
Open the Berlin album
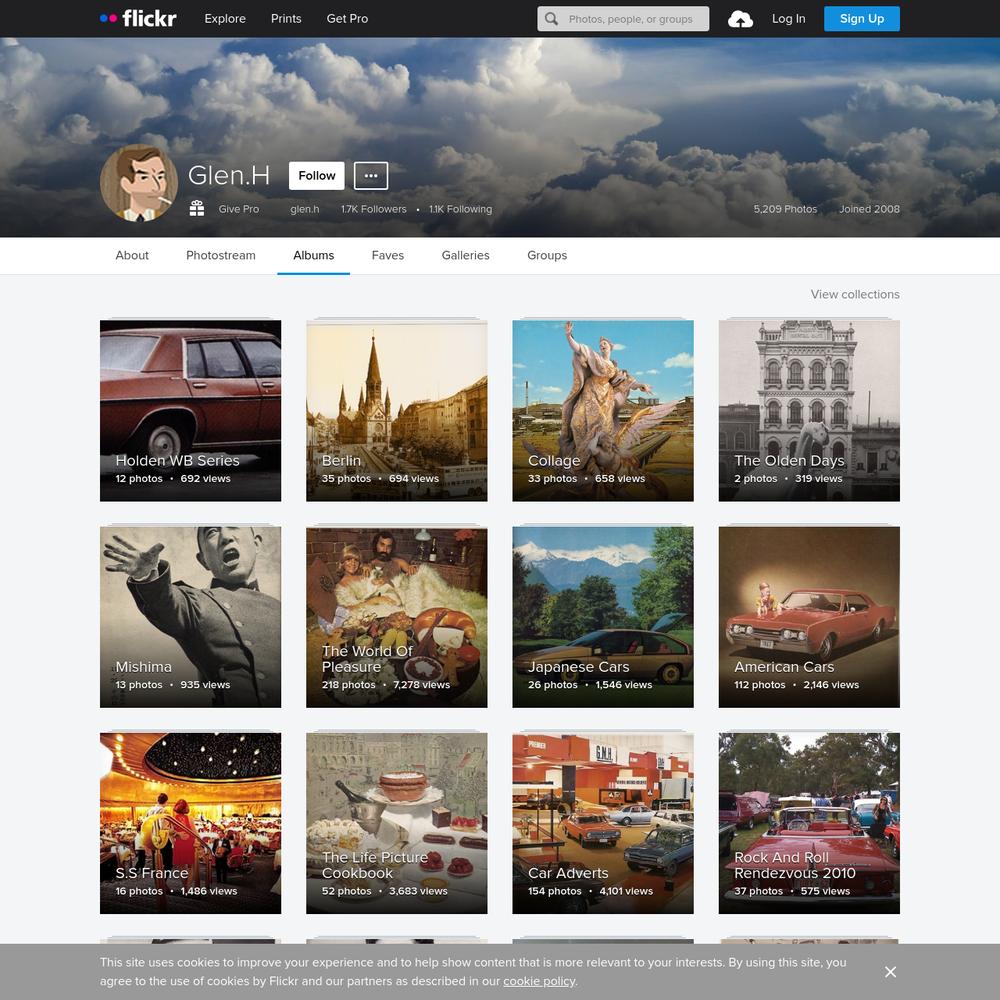coord(396,411)
